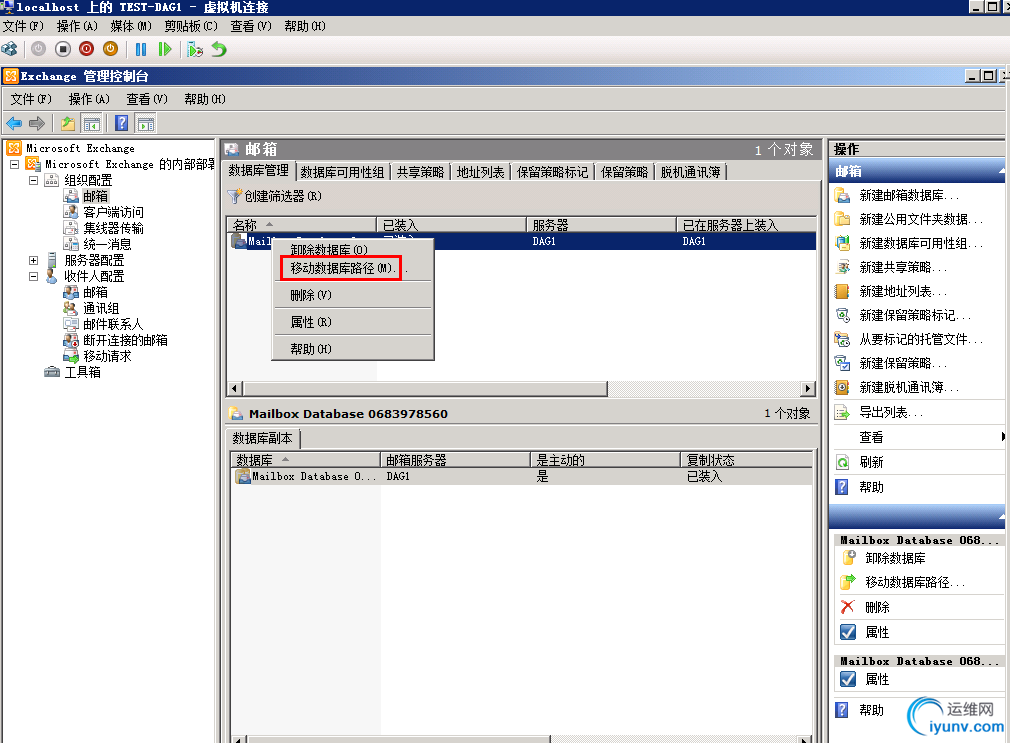Select 邮件联系人 in the tree
The image size is (1010, 743).
coord(113,324)
